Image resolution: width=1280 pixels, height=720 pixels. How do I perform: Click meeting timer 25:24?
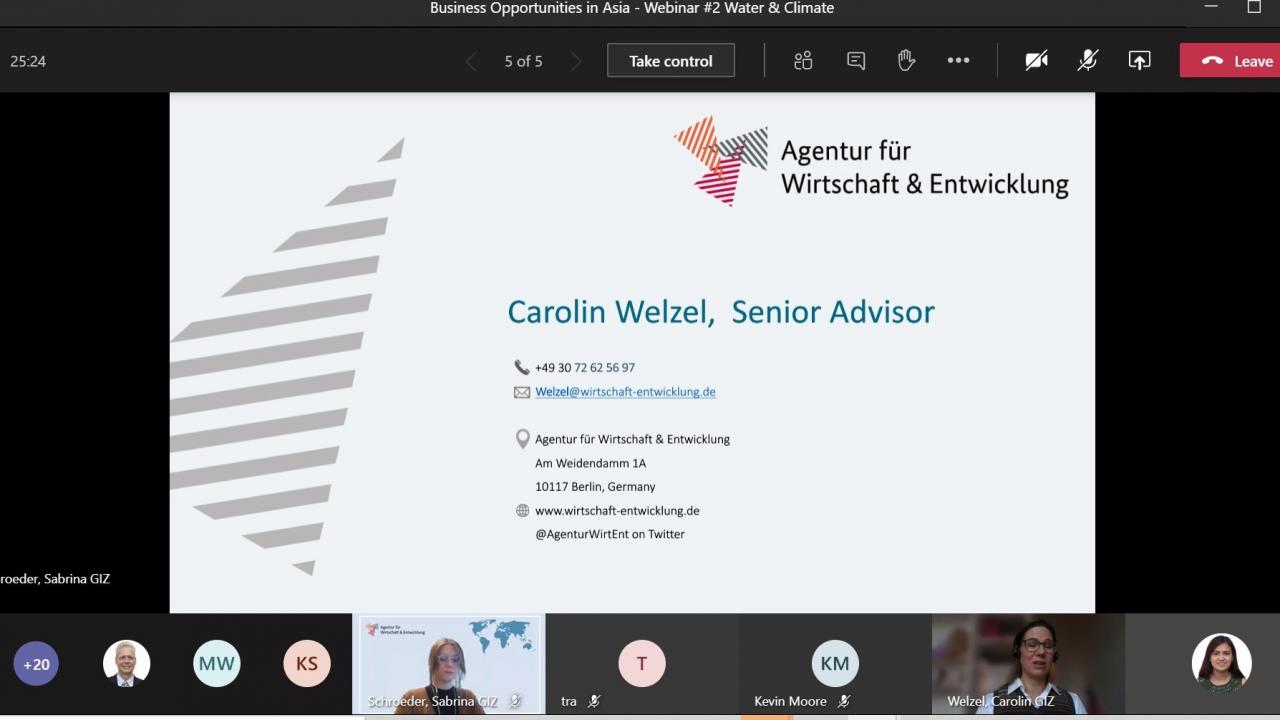coord(28,61)
